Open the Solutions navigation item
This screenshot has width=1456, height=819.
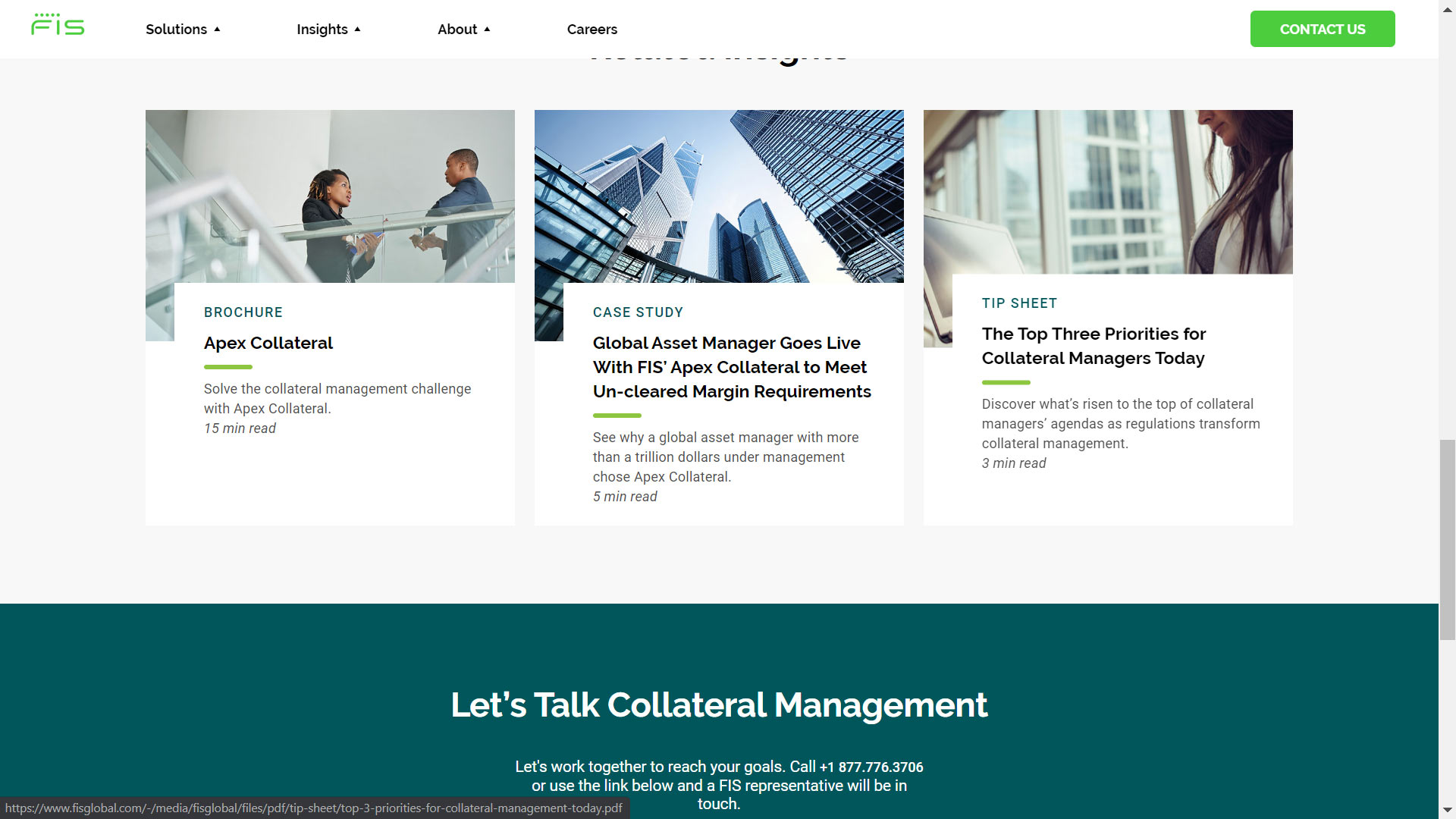176,30
